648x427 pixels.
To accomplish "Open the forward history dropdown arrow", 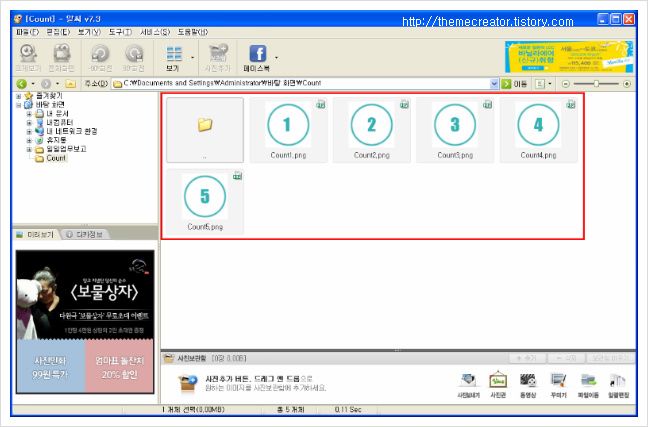I will coord(57,84).
